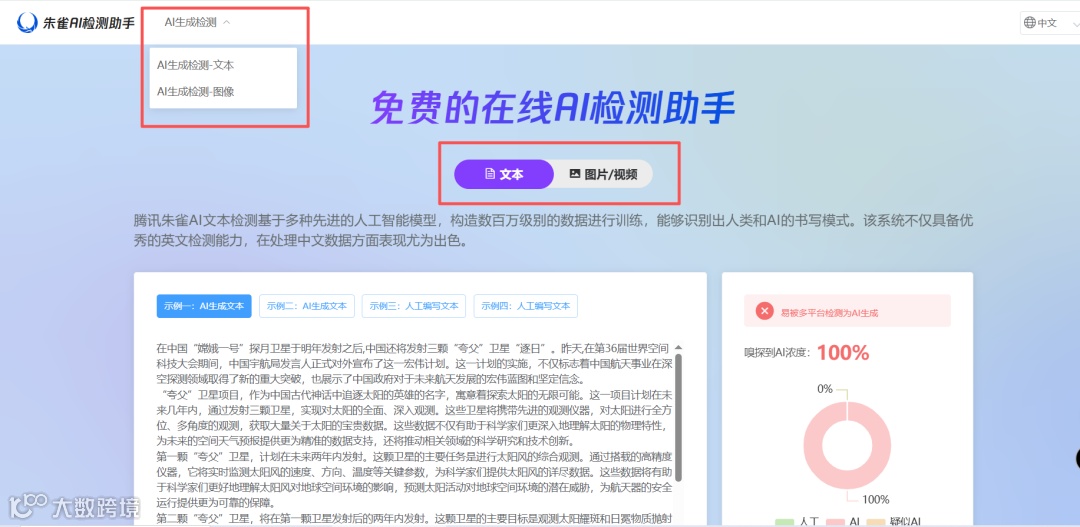Viewport: 1080px width, 527px height.
Task: Click the 嗅探到AI浓度 label
Action: pyautogui.click(x=778, y=353)
